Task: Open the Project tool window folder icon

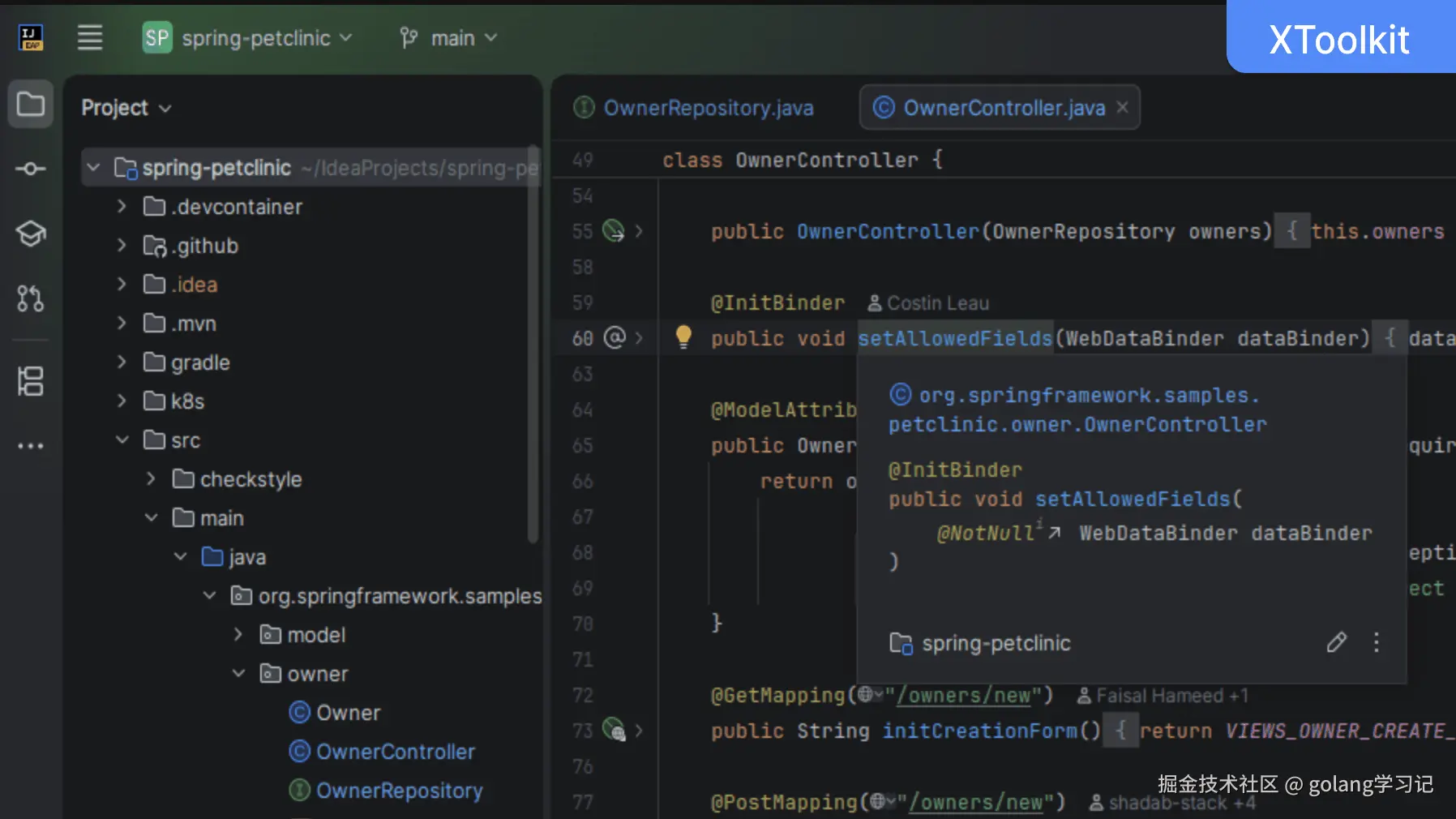Action: (31, 104)
